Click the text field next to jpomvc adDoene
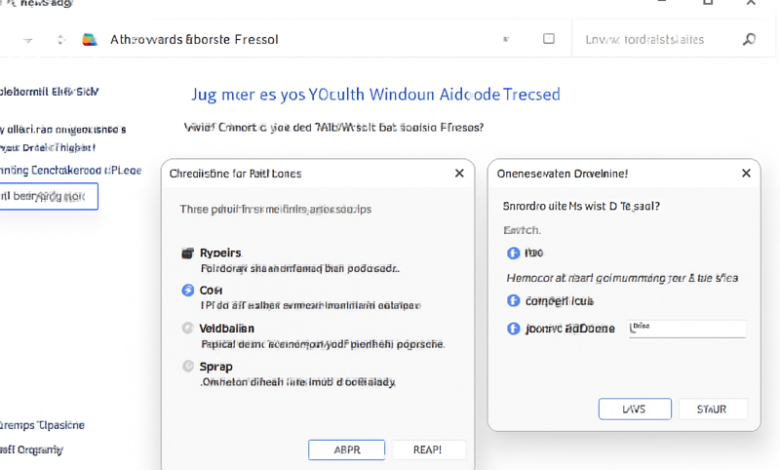Screen dimensions: 780x470 point(687,329)
